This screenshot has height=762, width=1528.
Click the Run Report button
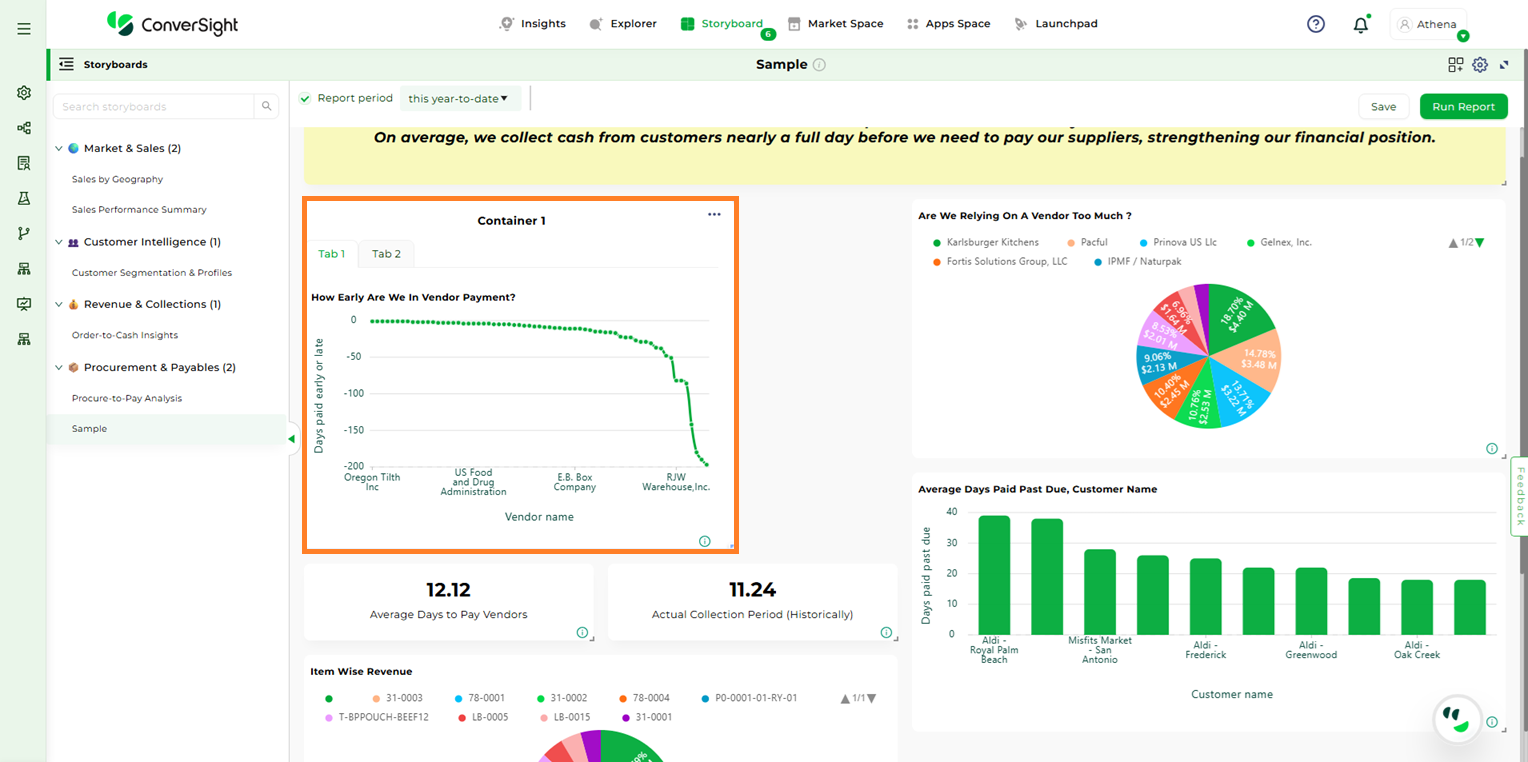(x=1463, y=107)
